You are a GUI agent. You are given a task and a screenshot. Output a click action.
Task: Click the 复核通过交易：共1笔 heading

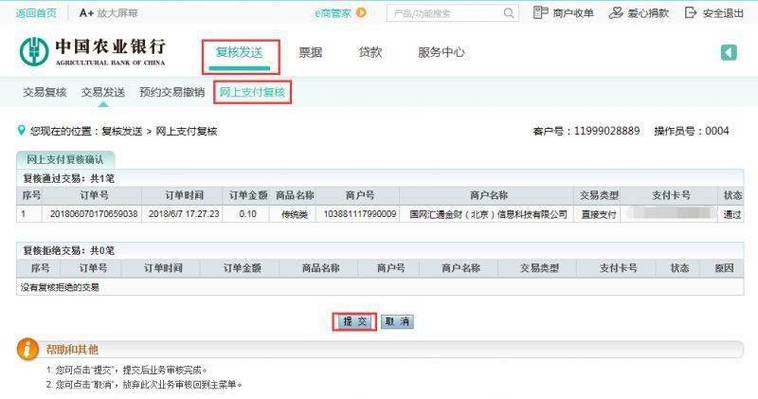click(69, 178)
